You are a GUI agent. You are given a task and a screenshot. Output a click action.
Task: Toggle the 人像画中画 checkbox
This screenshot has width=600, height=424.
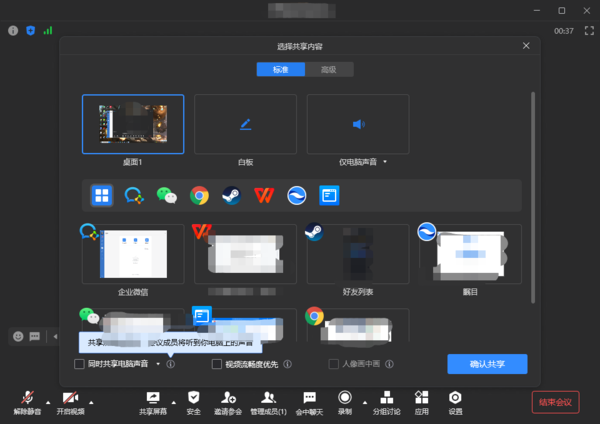coord(335,365)
